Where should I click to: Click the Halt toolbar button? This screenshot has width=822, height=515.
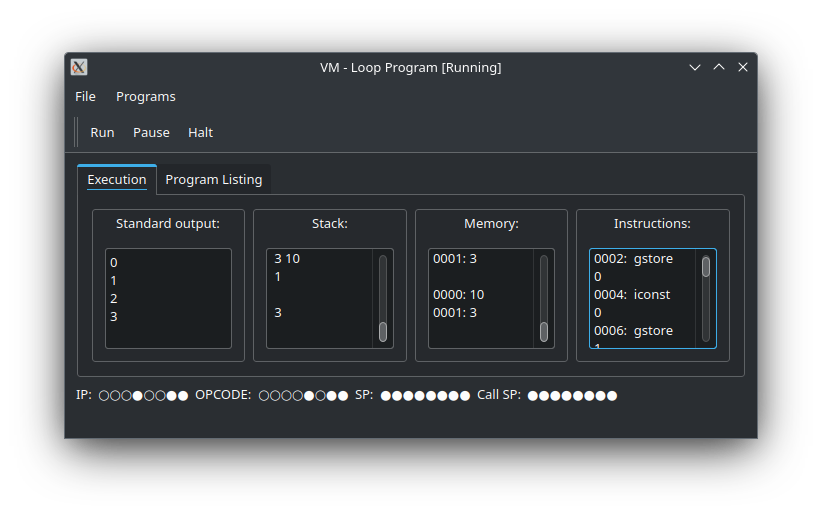point(200,133)
